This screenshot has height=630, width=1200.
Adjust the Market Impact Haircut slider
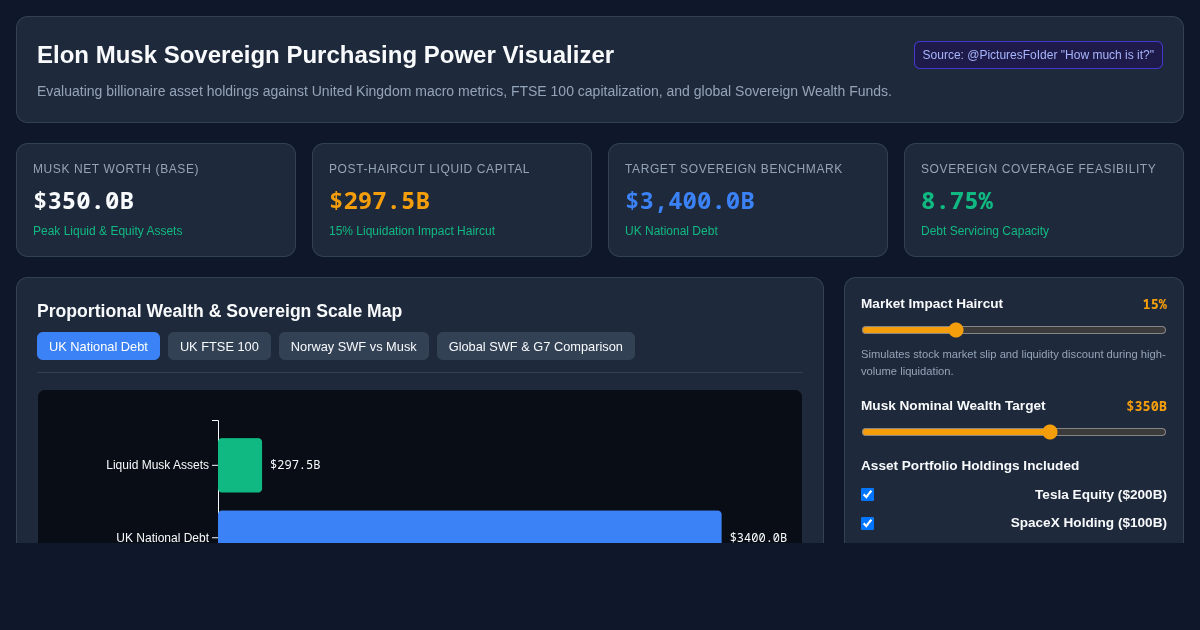1014,330
